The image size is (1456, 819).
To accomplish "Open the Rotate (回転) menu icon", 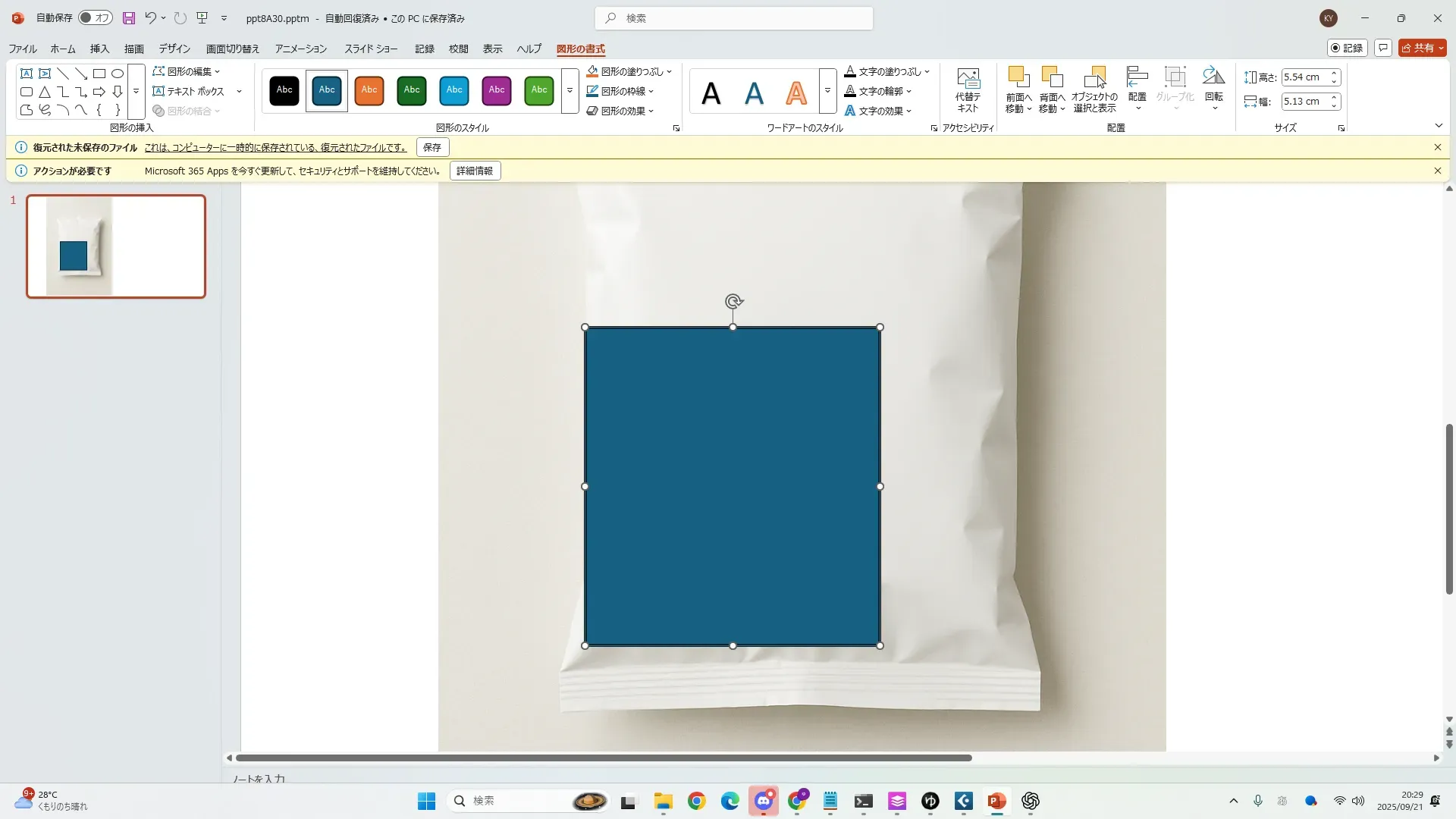I will pyautogui.click(x=1213, y=77).
